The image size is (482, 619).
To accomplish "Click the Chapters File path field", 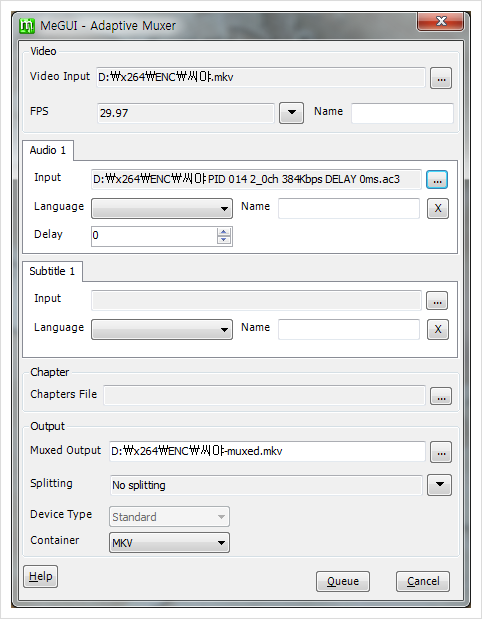I will [x=264, y=396].
